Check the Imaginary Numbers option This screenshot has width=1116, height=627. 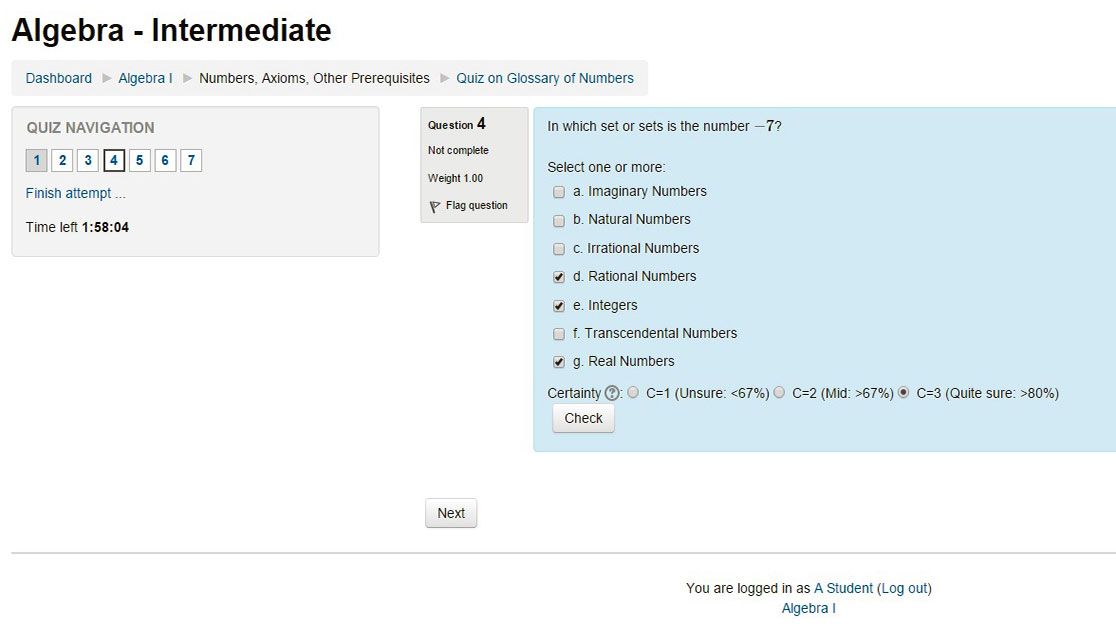tap(558, 191)
